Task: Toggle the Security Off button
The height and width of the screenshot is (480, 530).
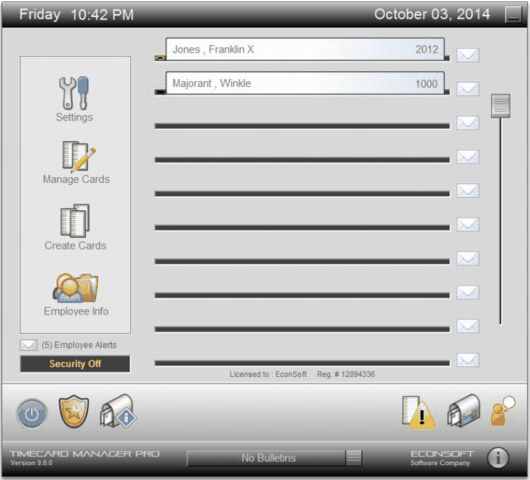Action: click(x=75, y=364)
